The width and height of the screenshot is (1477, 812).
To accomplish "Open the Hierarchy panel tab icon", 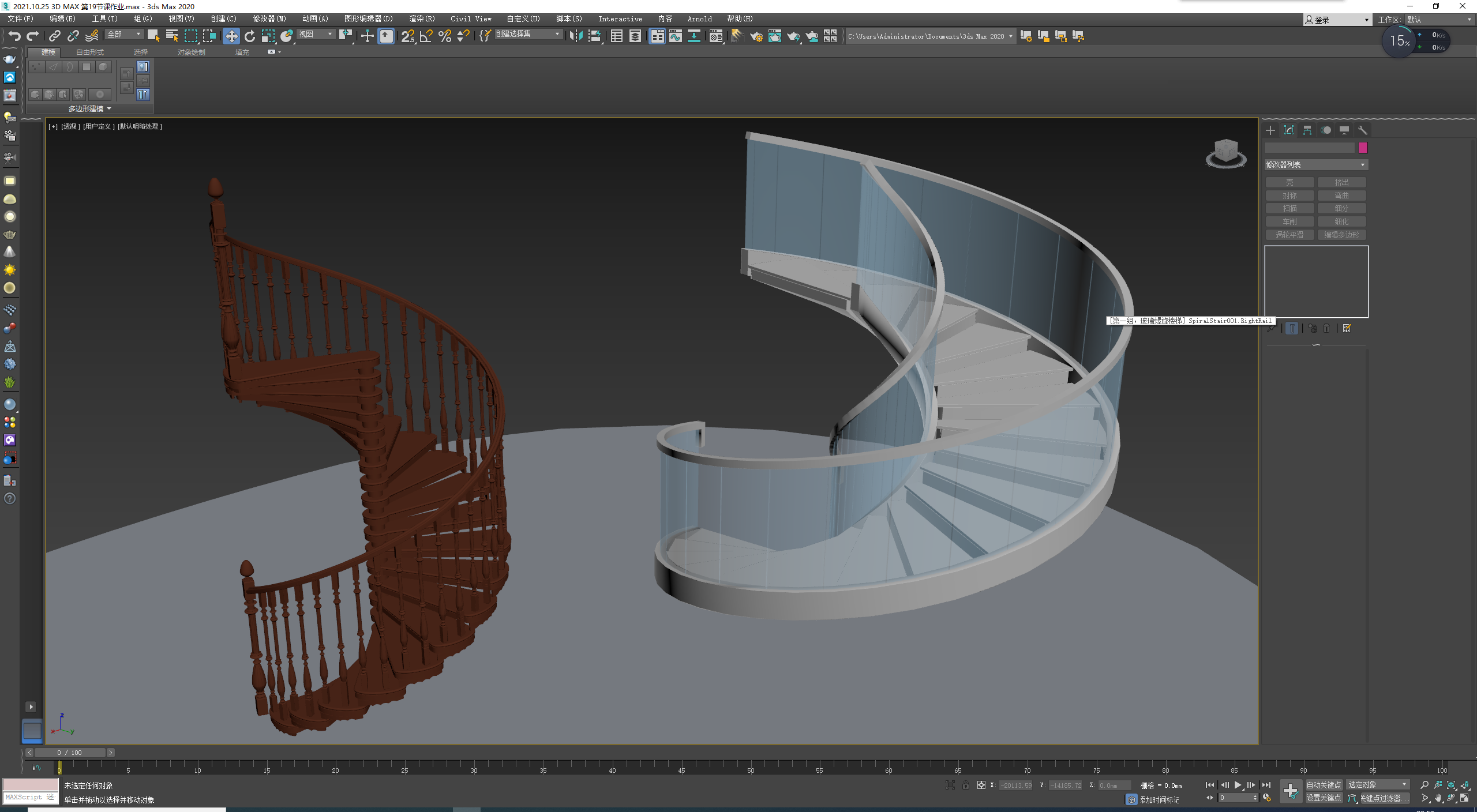I will (x=1307, y=130).
